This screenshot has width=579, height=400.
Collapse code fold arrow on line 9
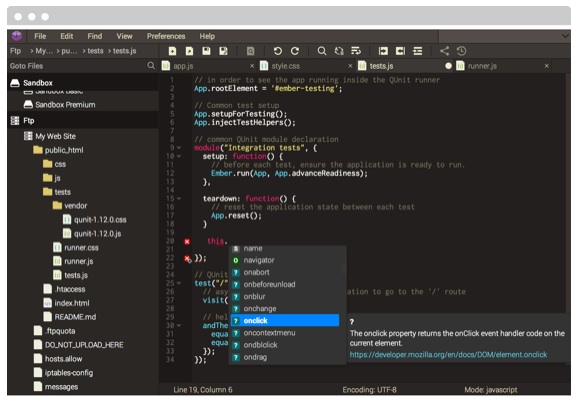click(179, 148)
